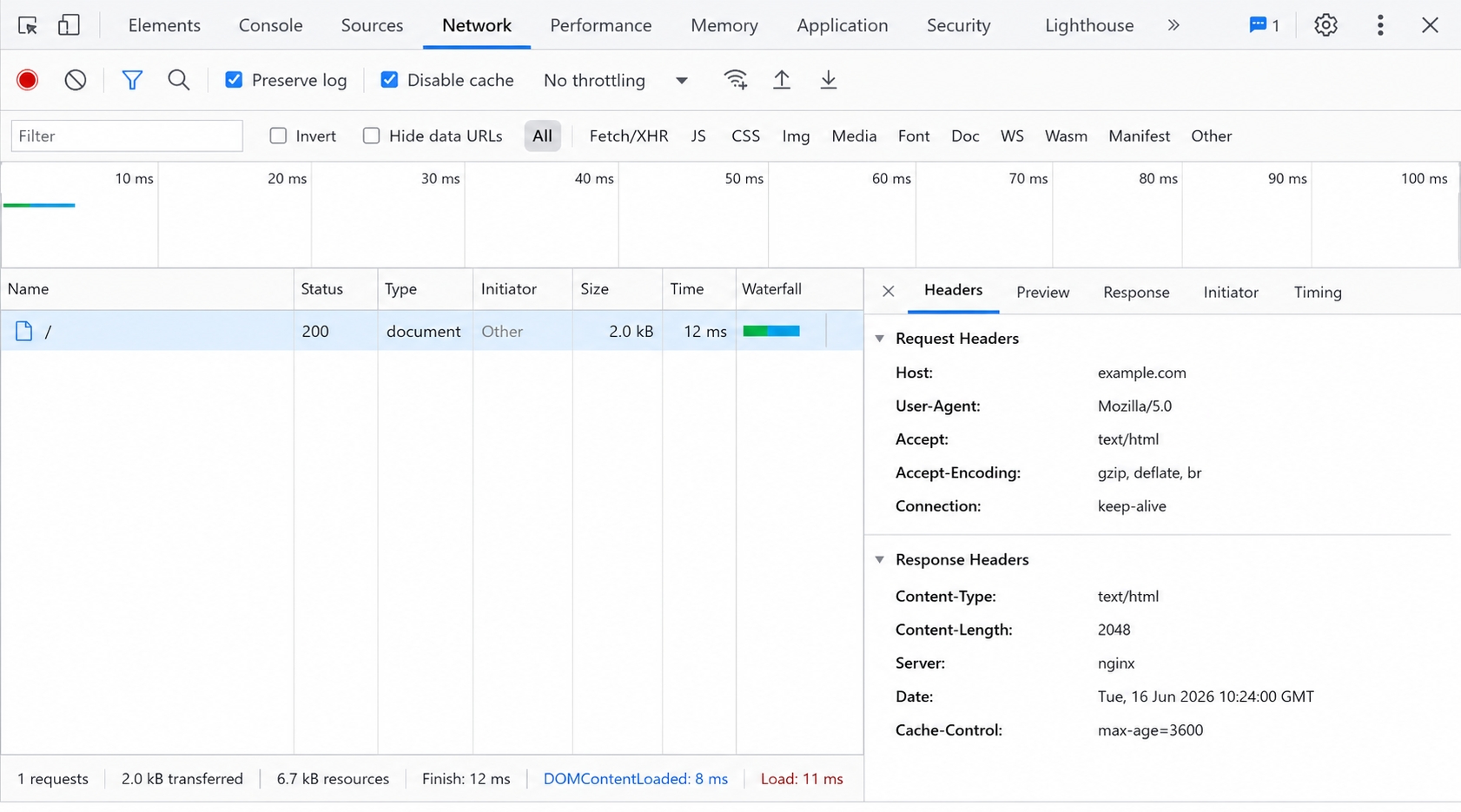Filter requests by Other
This screenshot has height=812, width=1461.
click(1211, 135)
